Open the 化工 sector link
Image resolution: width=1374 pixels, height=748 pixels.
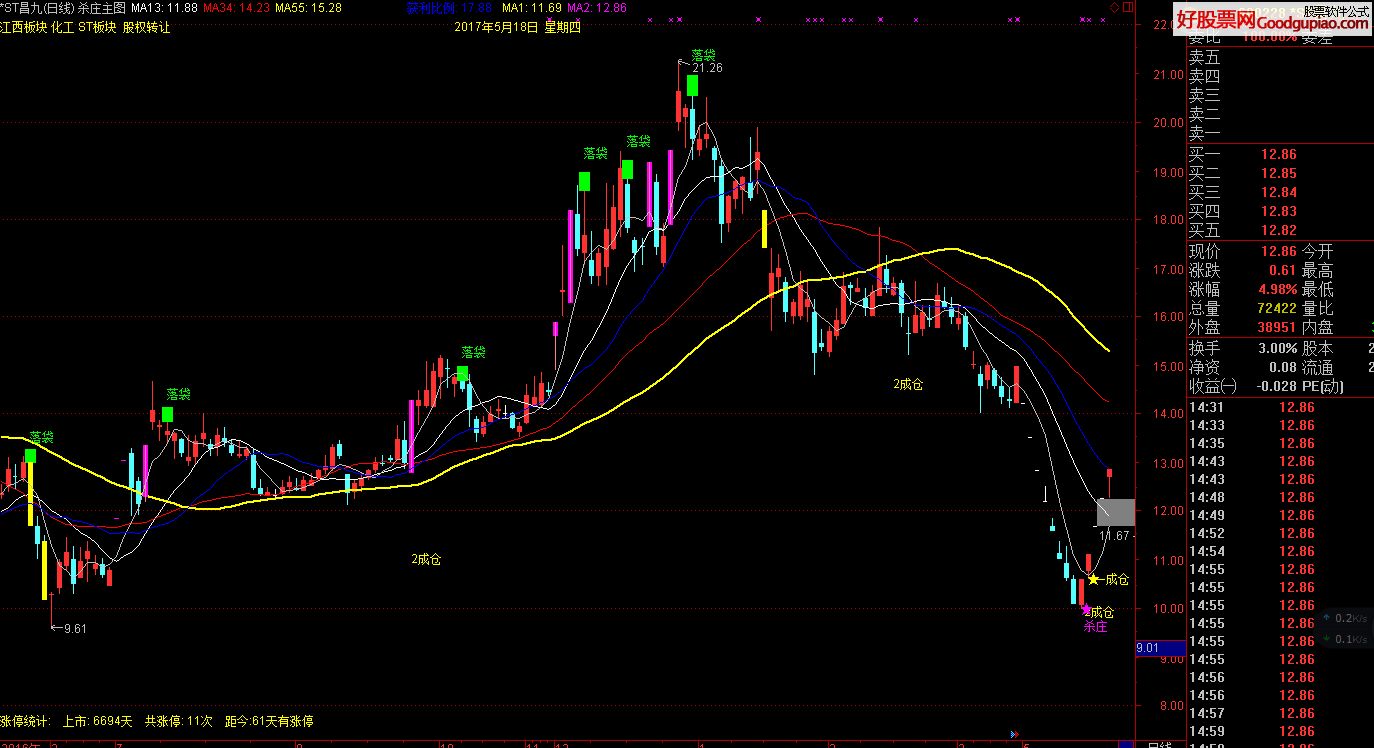pos(62,27)
